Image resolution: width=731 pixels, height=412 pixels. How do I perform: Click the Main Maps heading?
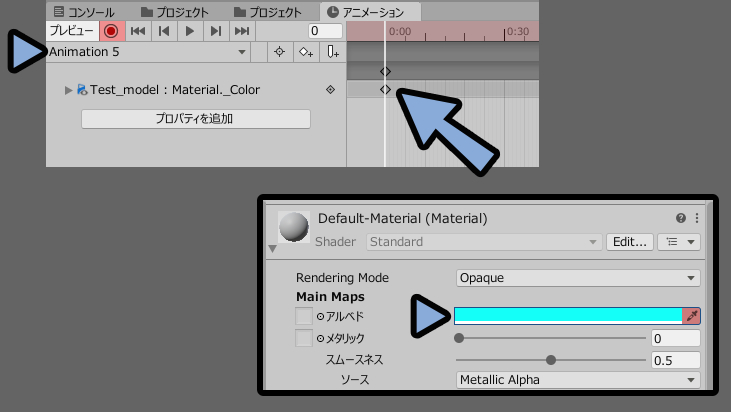331,297
